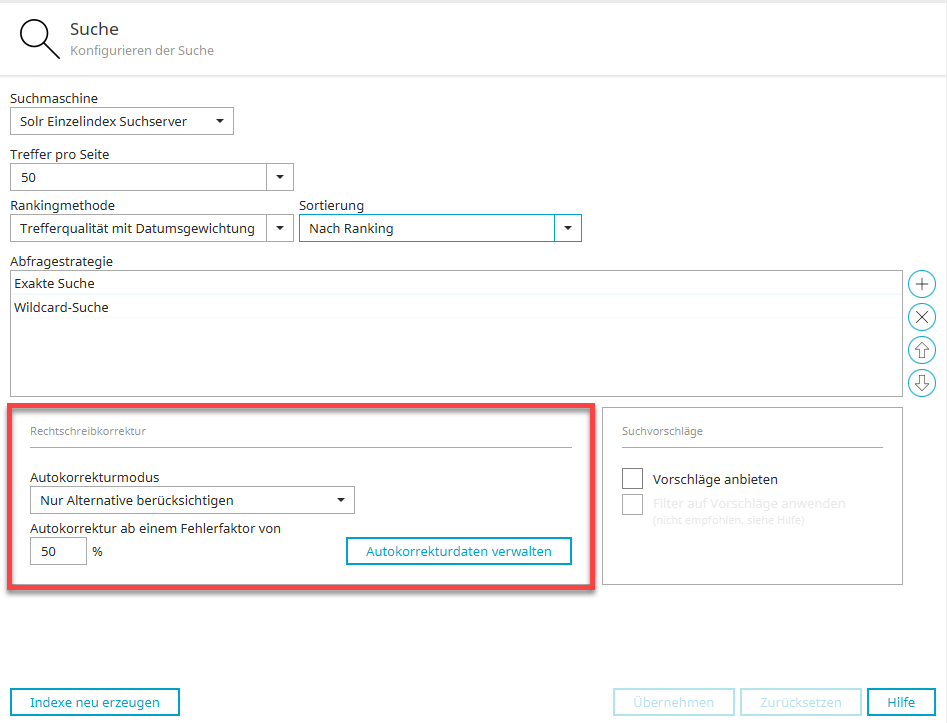The image size is (947, 723).
Task: Click the Übernehmen button
Action: click(673, 702)
